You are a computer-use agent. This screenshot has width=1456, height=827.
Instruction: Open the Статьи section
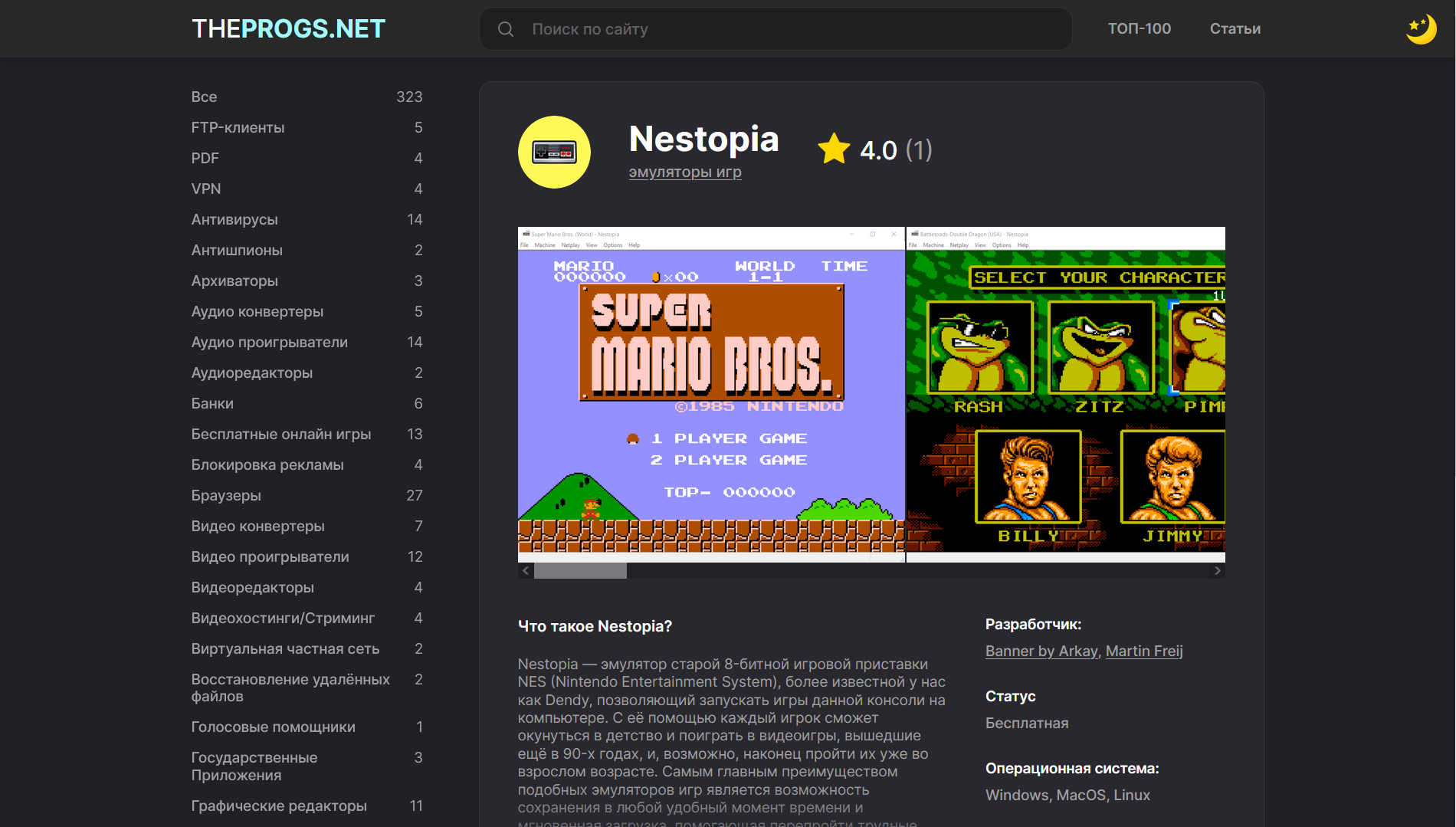[1235, 28]
